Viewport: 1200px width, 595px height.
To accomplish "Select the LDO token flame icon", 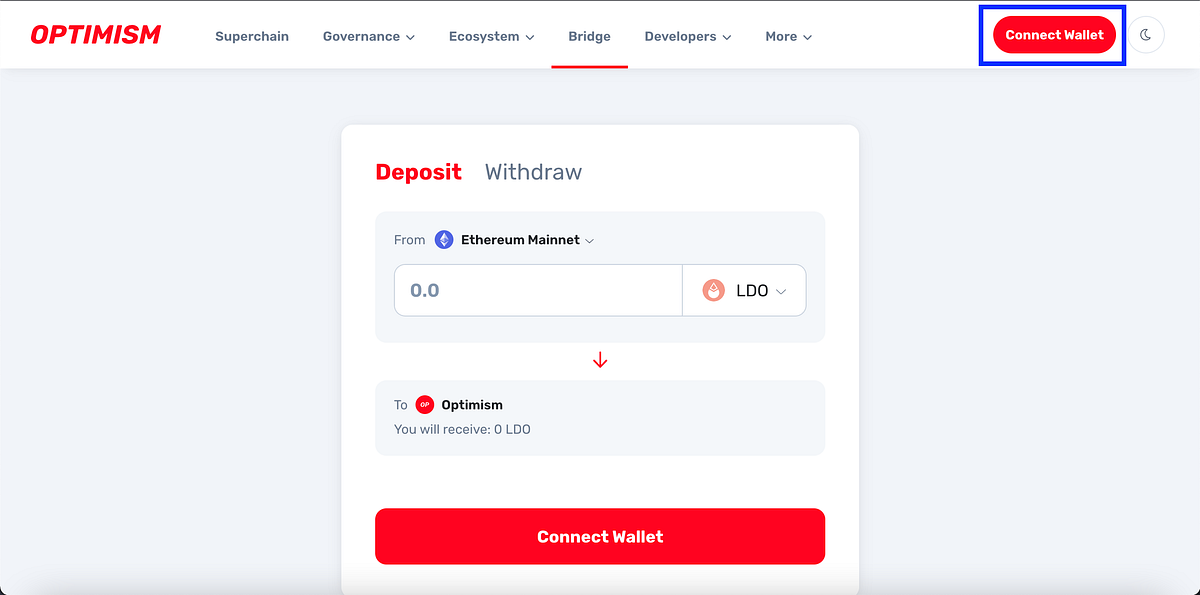I will pos(714,289).
